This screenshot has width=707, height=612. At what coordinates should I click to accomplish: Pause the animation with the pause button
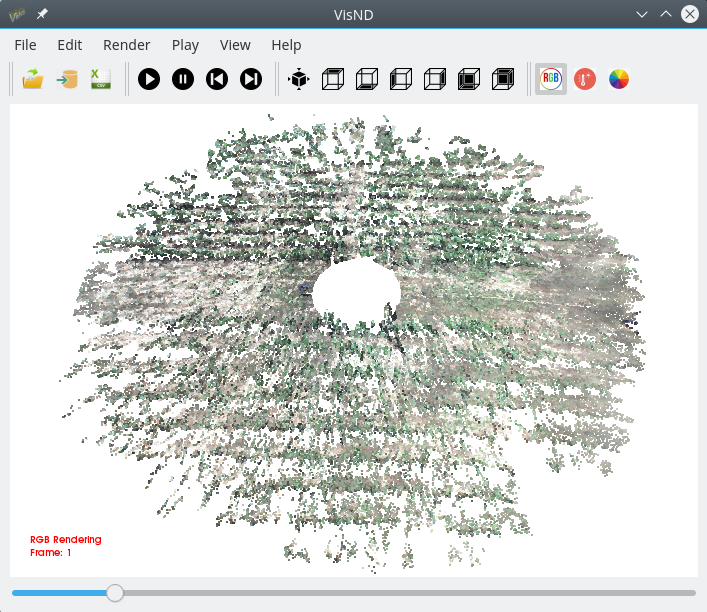point(183,79)
